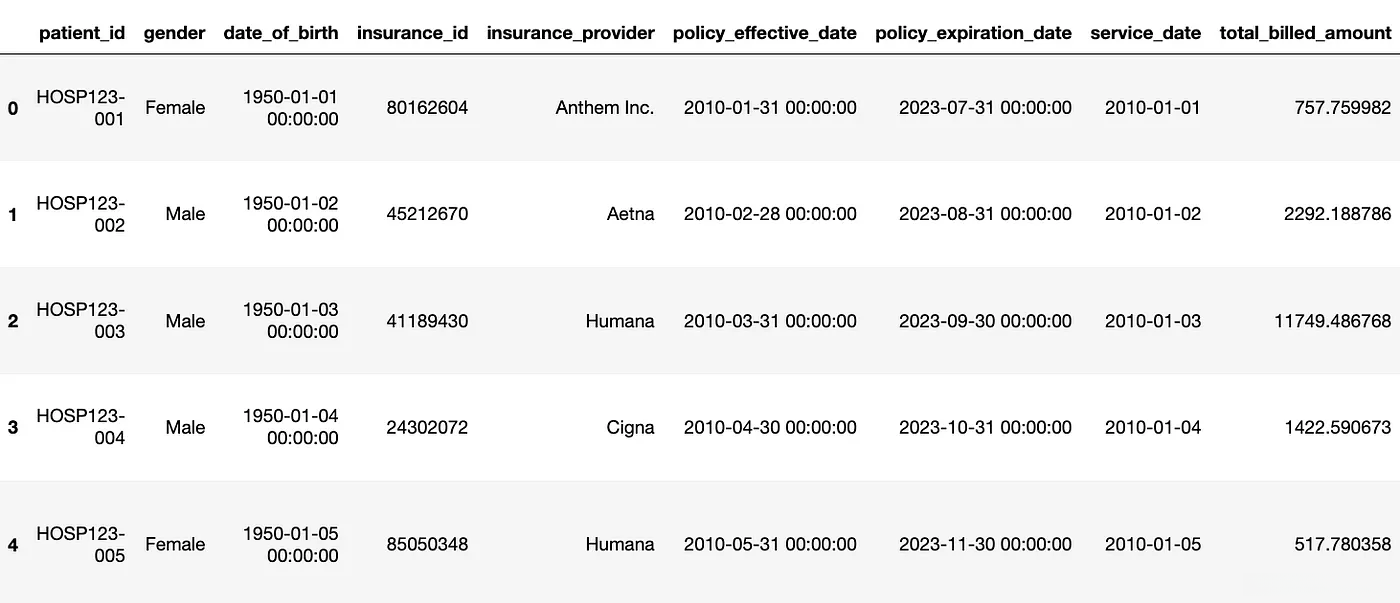This screenshot has height=603, width=1400.
Task: Click the date_of_birth column header
Action: (x=281, y=33)
